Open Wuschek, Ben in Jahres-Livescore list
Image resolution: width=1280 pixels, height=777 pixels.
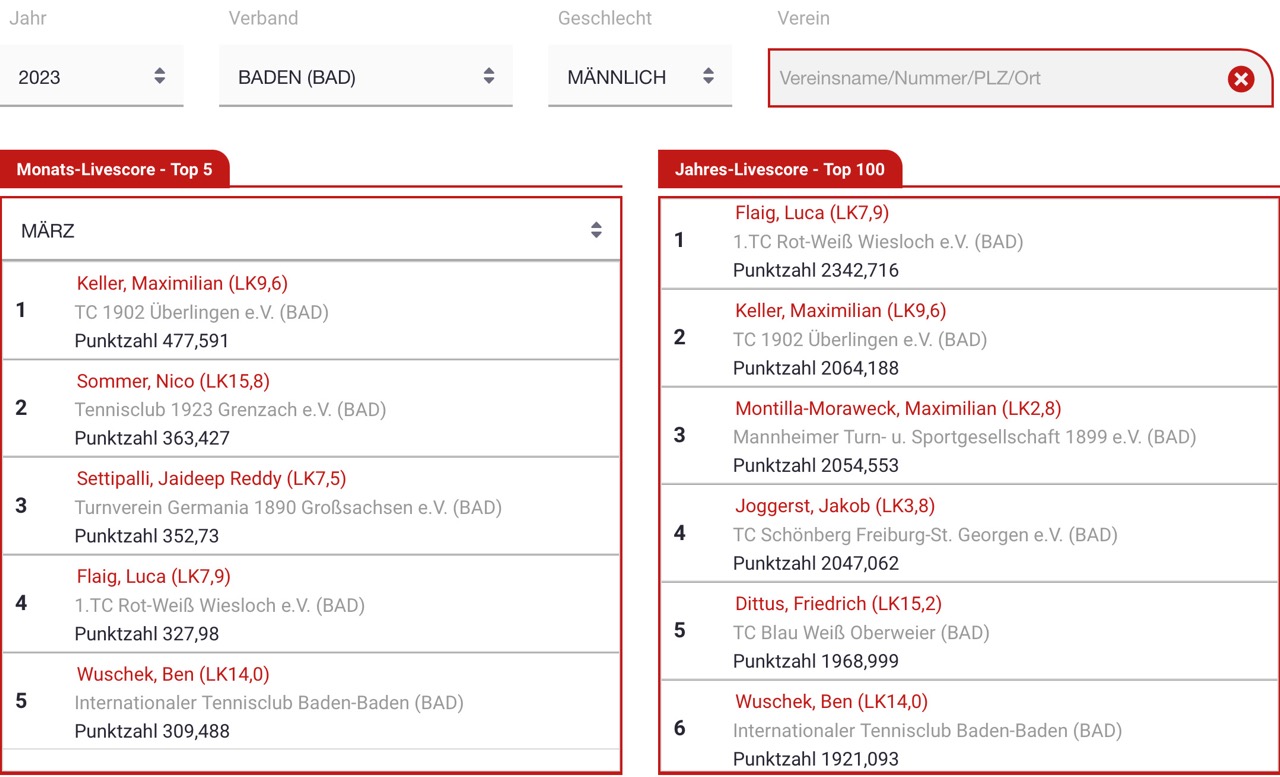tap(831, 701)
